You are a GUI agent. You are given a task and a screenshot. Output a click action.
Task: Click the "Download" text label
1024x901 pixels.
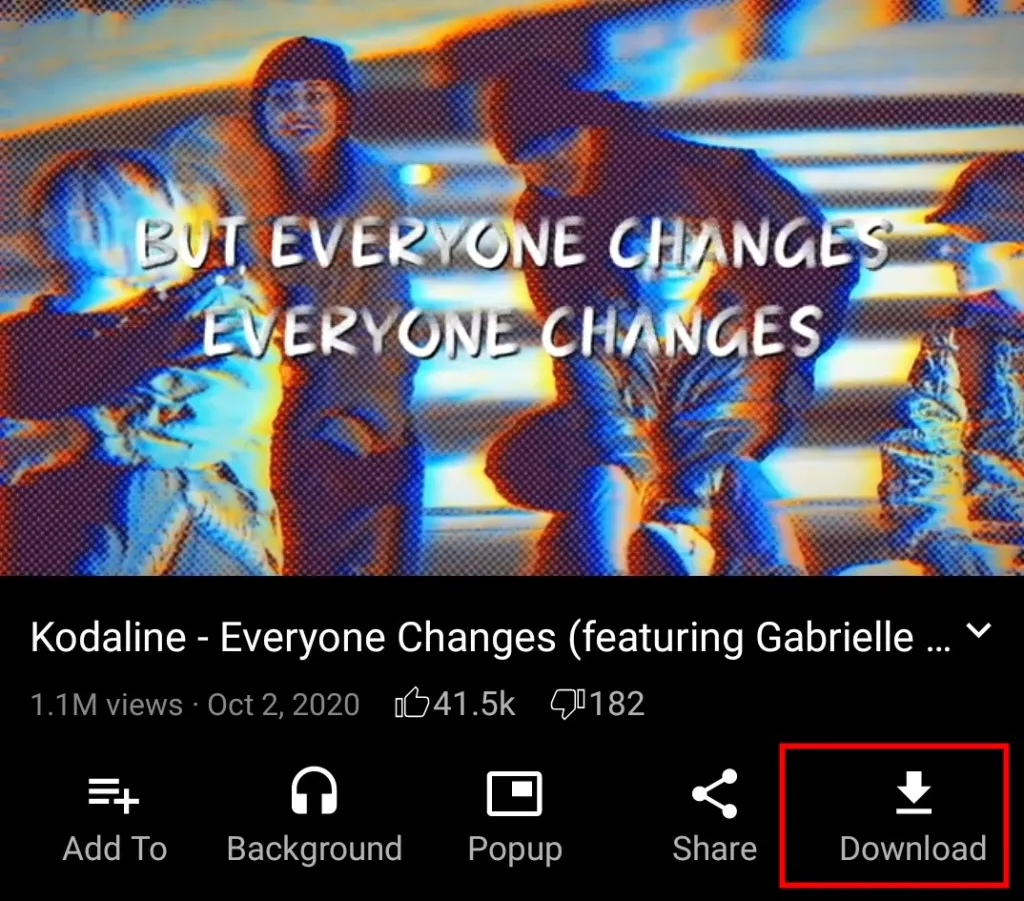(x=913, y=849)
